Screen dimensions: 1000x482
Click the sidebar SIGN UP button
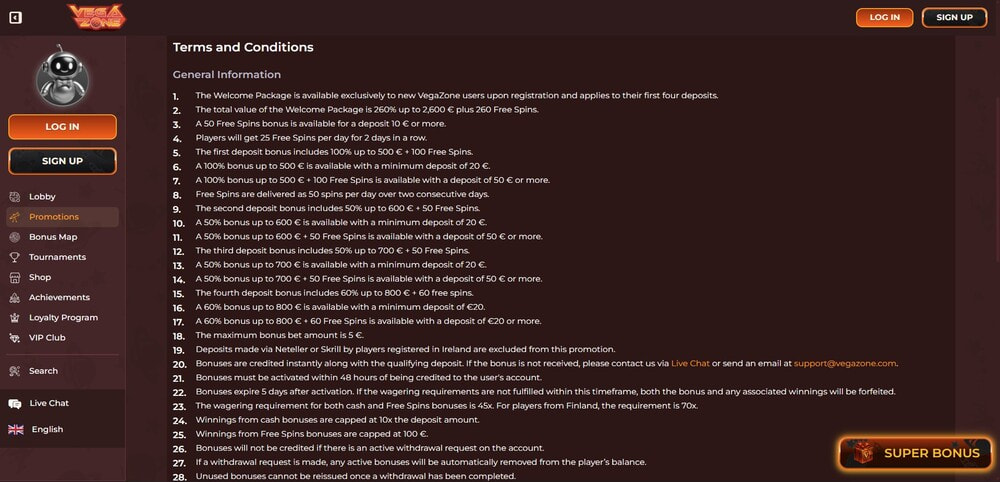[x=62, y=161]
